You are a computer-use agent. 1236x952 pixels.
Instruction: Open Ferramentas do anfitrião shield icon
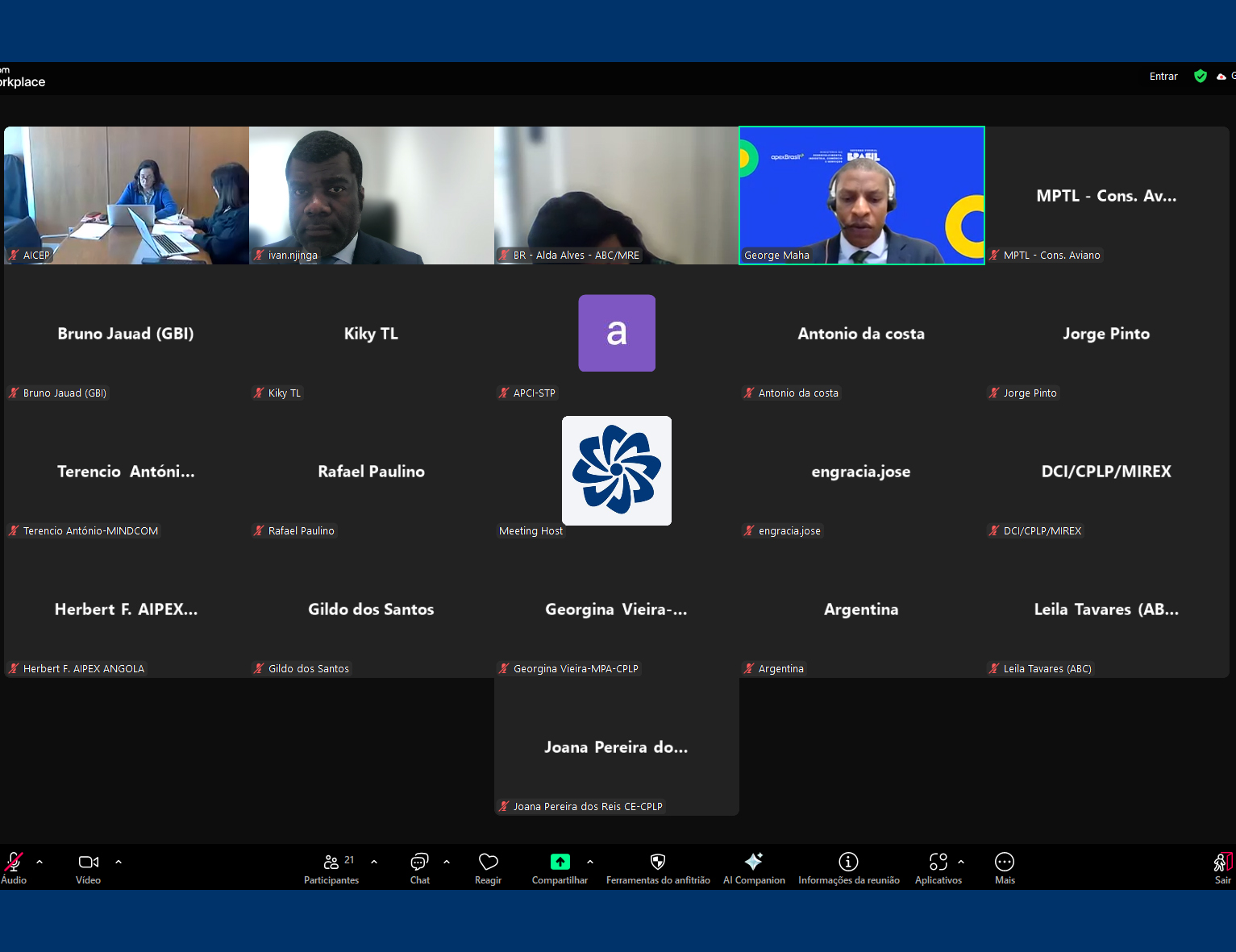tap(658, 863)
